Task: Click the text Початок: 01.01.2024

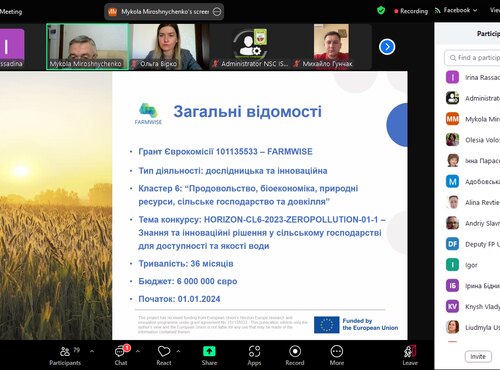Action: coord(179,299)
